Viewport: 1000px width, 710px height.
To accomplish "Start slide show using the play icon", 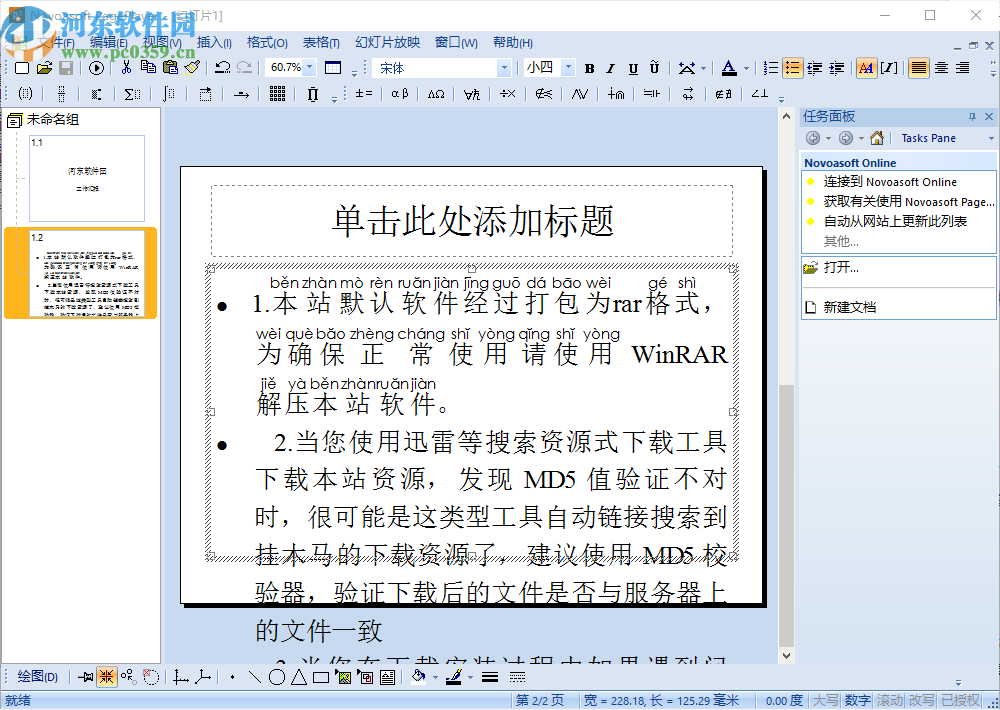I will (95, 67).
